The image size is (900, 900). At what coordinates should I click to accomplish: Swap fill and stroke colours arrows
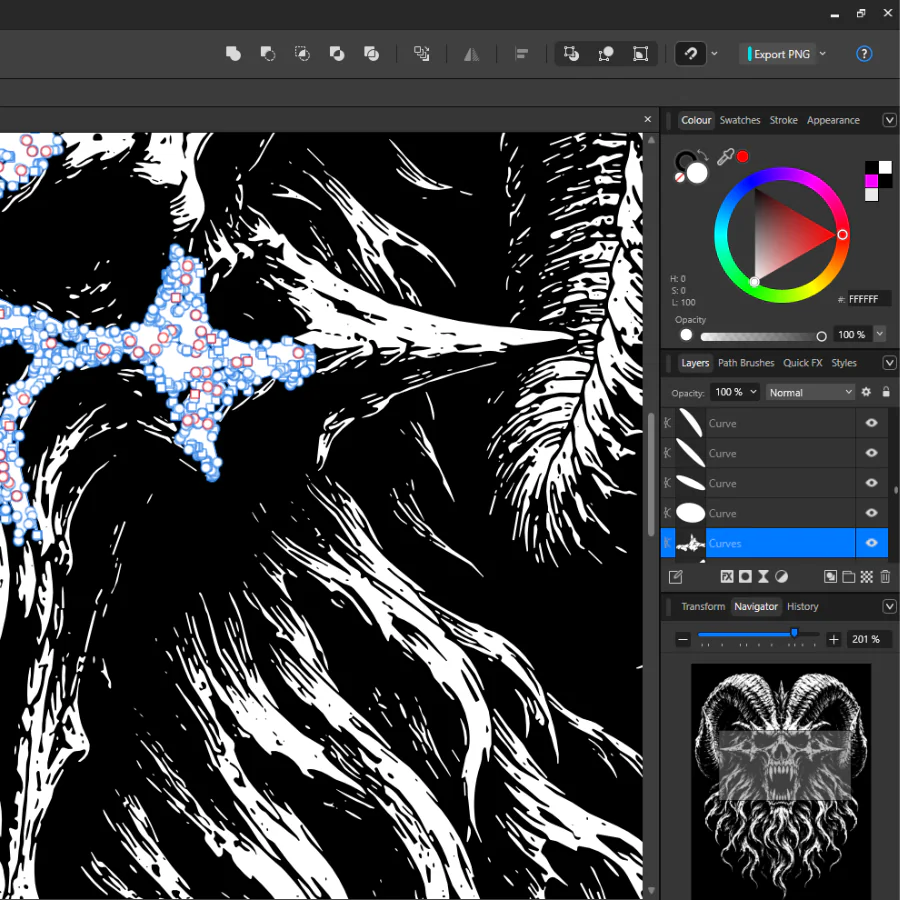tap(704, 155)
